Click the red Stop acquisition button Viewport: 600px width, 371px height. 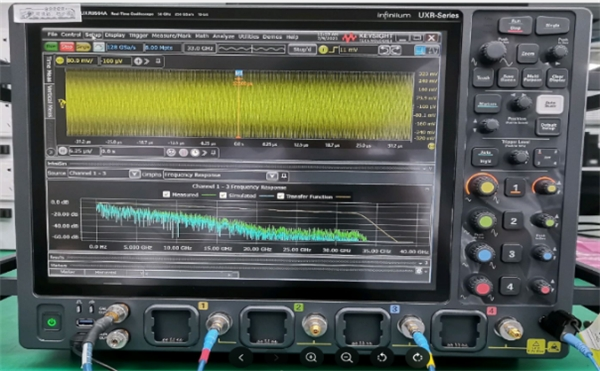[67, 47]
